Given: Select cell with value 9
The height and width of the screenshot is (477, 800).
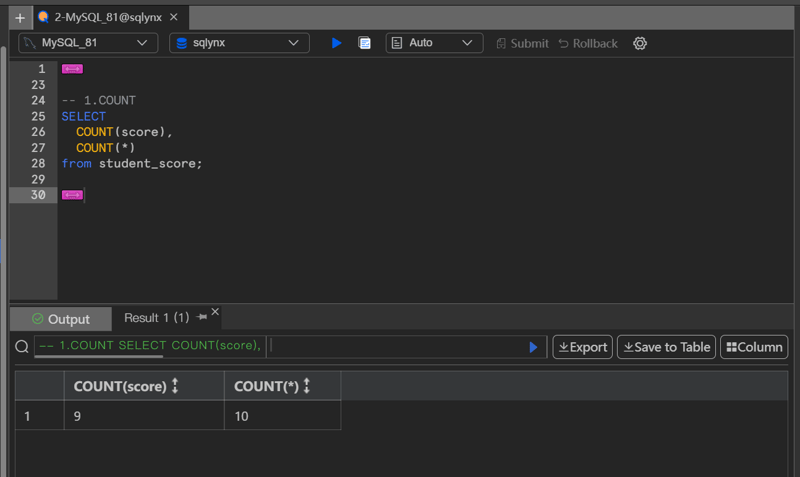Looking at the screenshot, I should click(144, 416).
